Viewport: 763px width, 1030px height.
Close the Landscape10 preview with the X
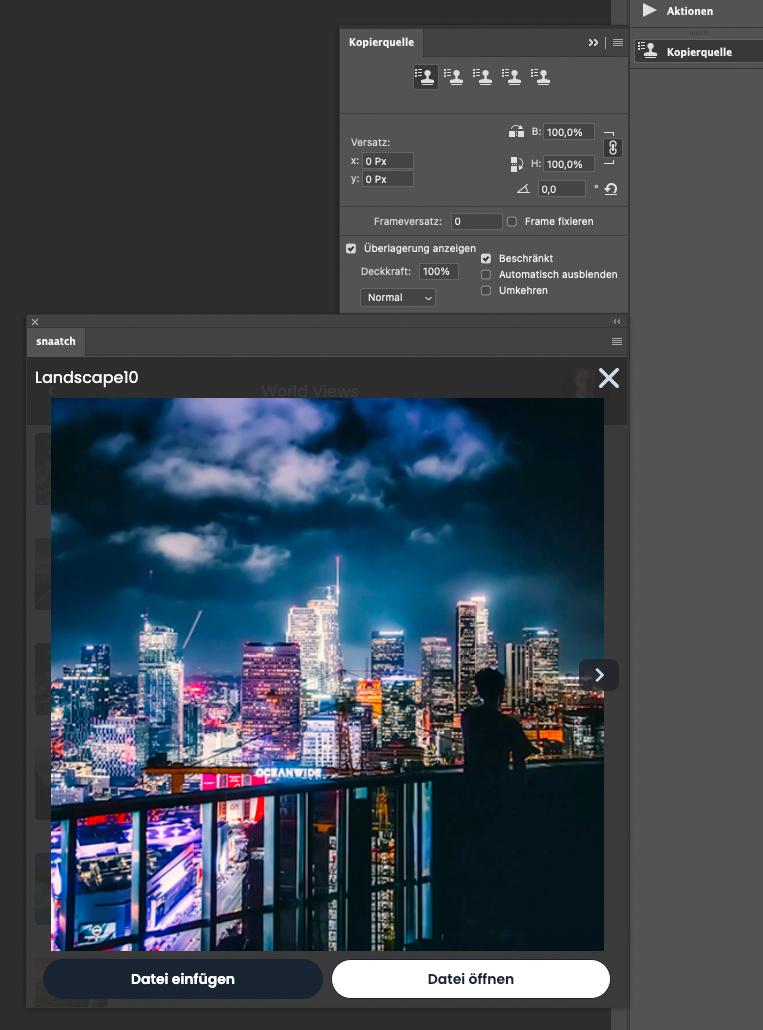tap(609, 378)
